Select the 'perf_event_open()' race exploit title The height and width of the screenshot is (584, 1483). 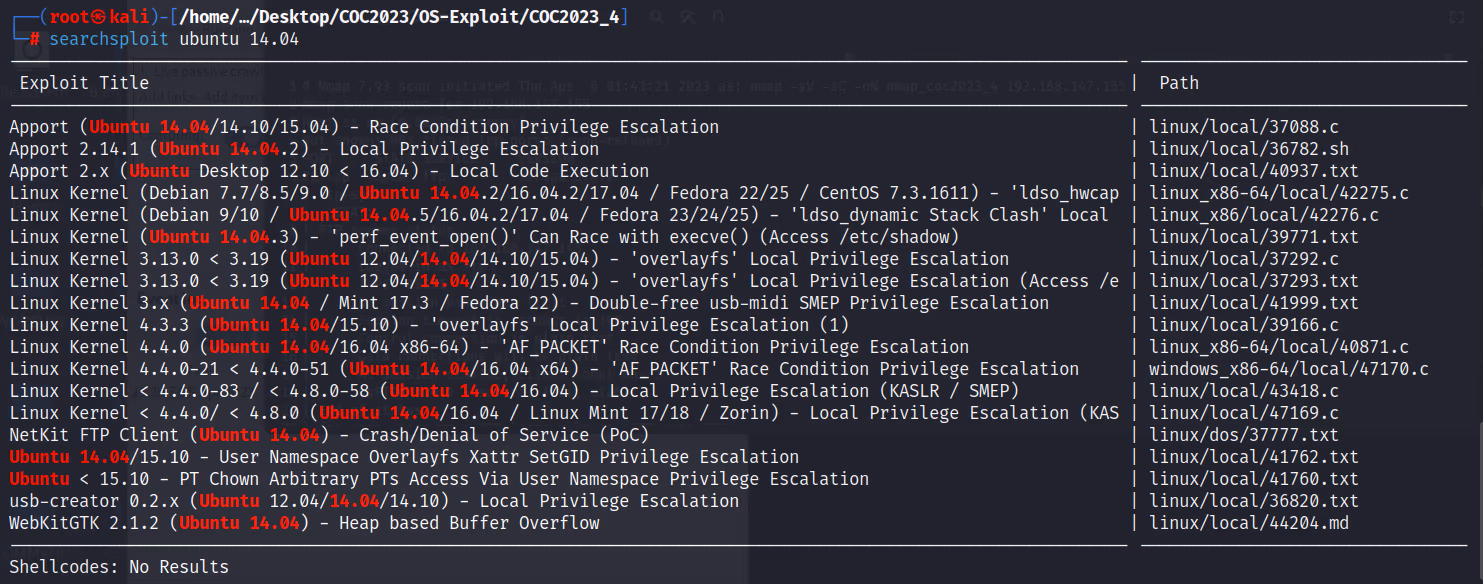tap(484, 237)
